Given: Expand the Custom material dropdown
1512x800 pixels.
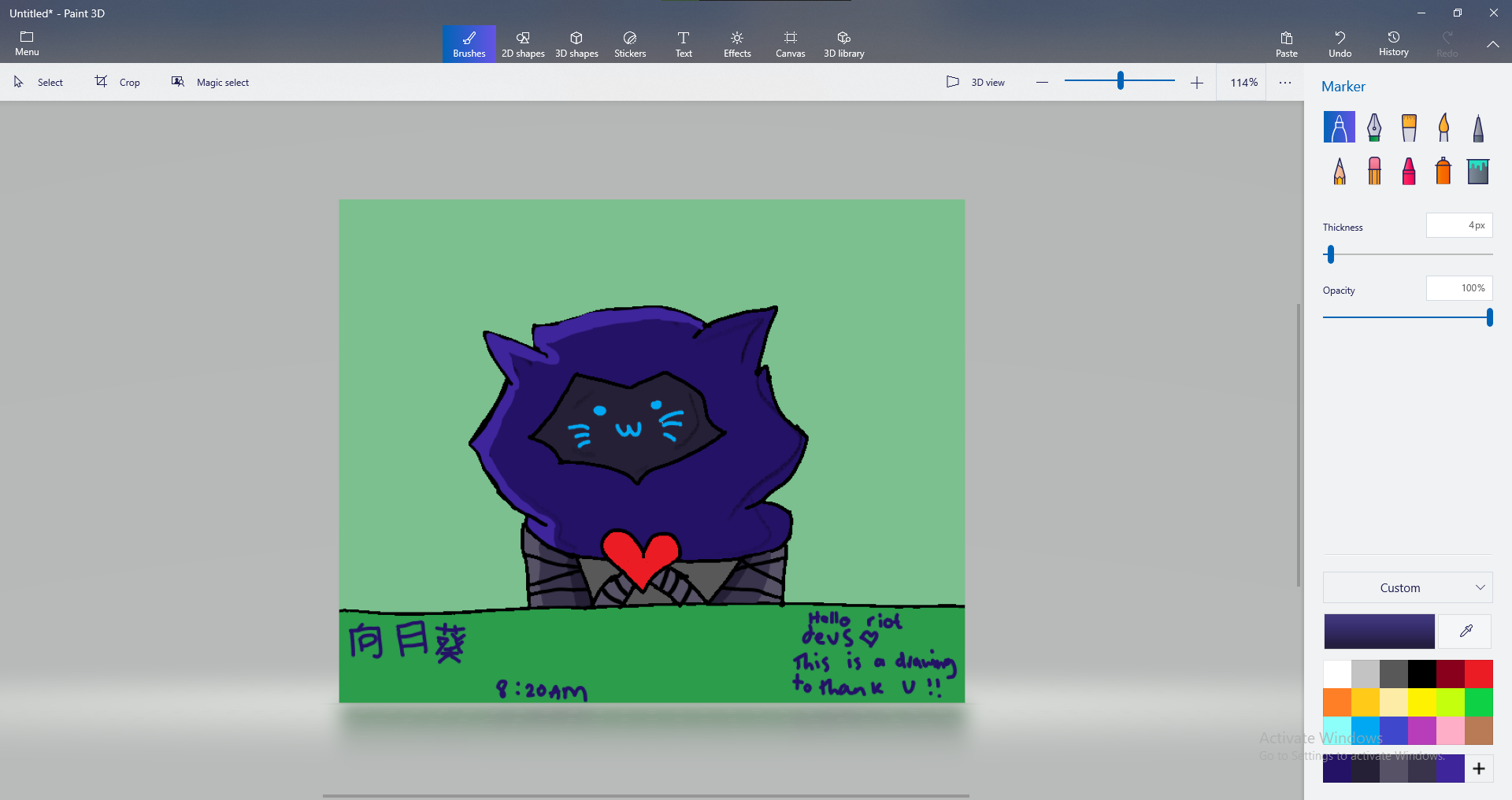Looking at the screenshot, I should [1407, 587].
